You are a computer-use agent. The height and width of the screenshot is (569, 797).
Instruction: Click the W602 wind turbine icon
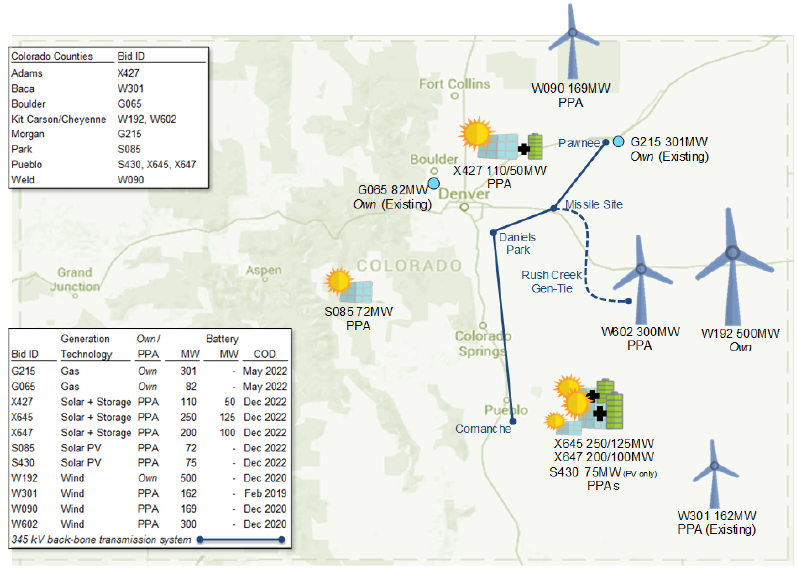click(641, 280)
